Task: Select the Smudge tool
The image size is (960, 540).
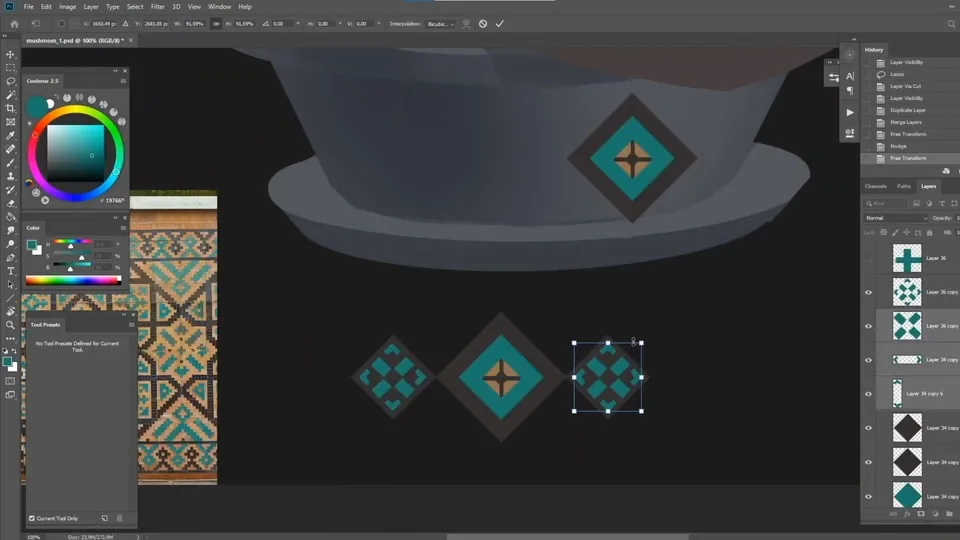Action: [x=10, y=230]
